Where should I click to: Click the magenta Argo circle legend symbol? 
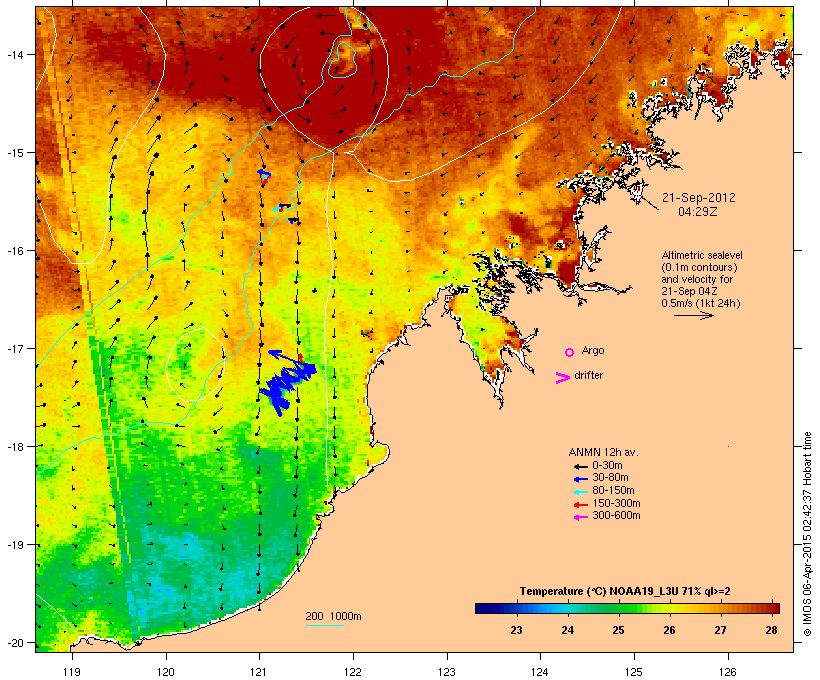coord(570,352)
